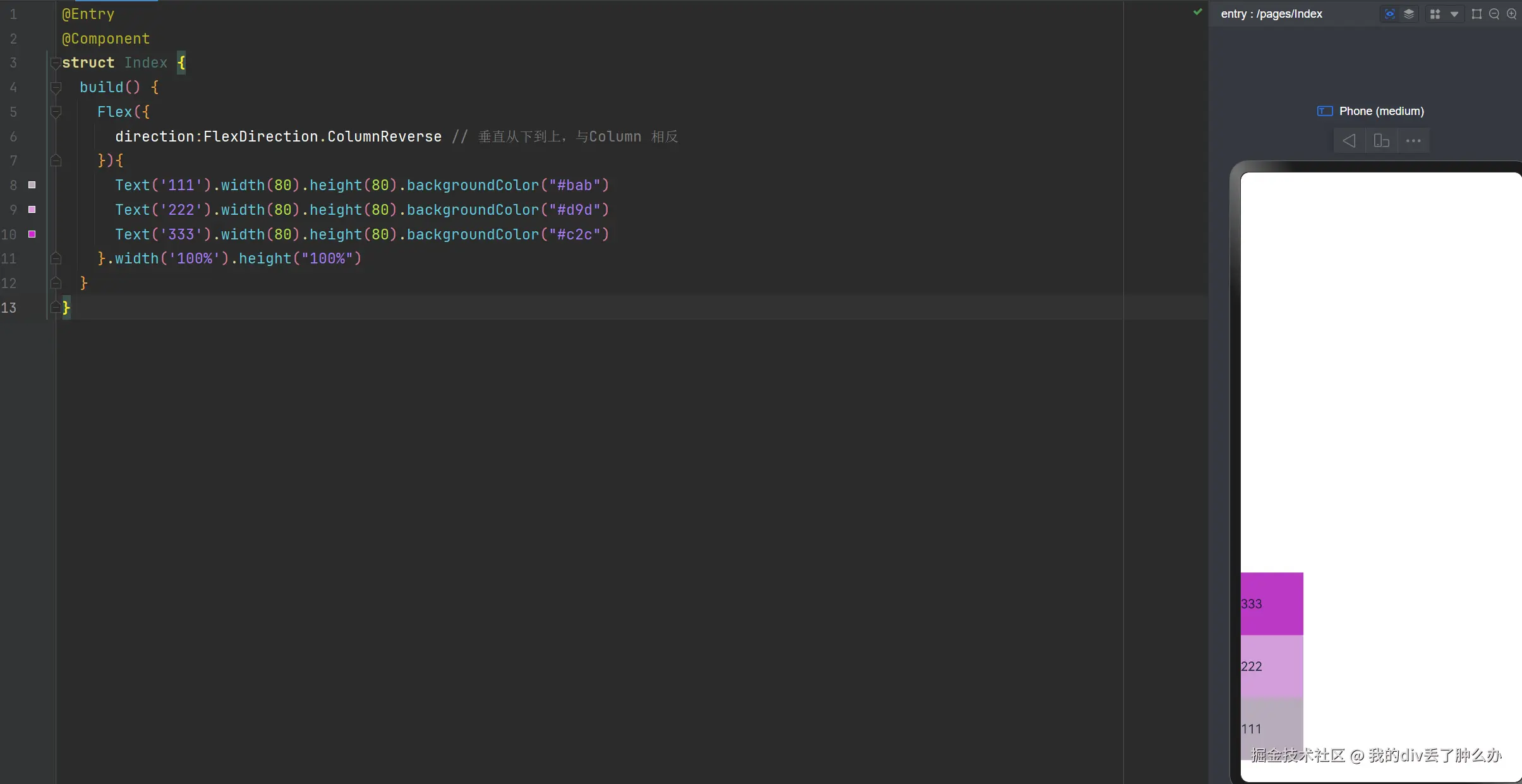This screenshot has width=1522, height=784.
Task: Click the green code analysis checkmark
Action: coord(1197,12)
